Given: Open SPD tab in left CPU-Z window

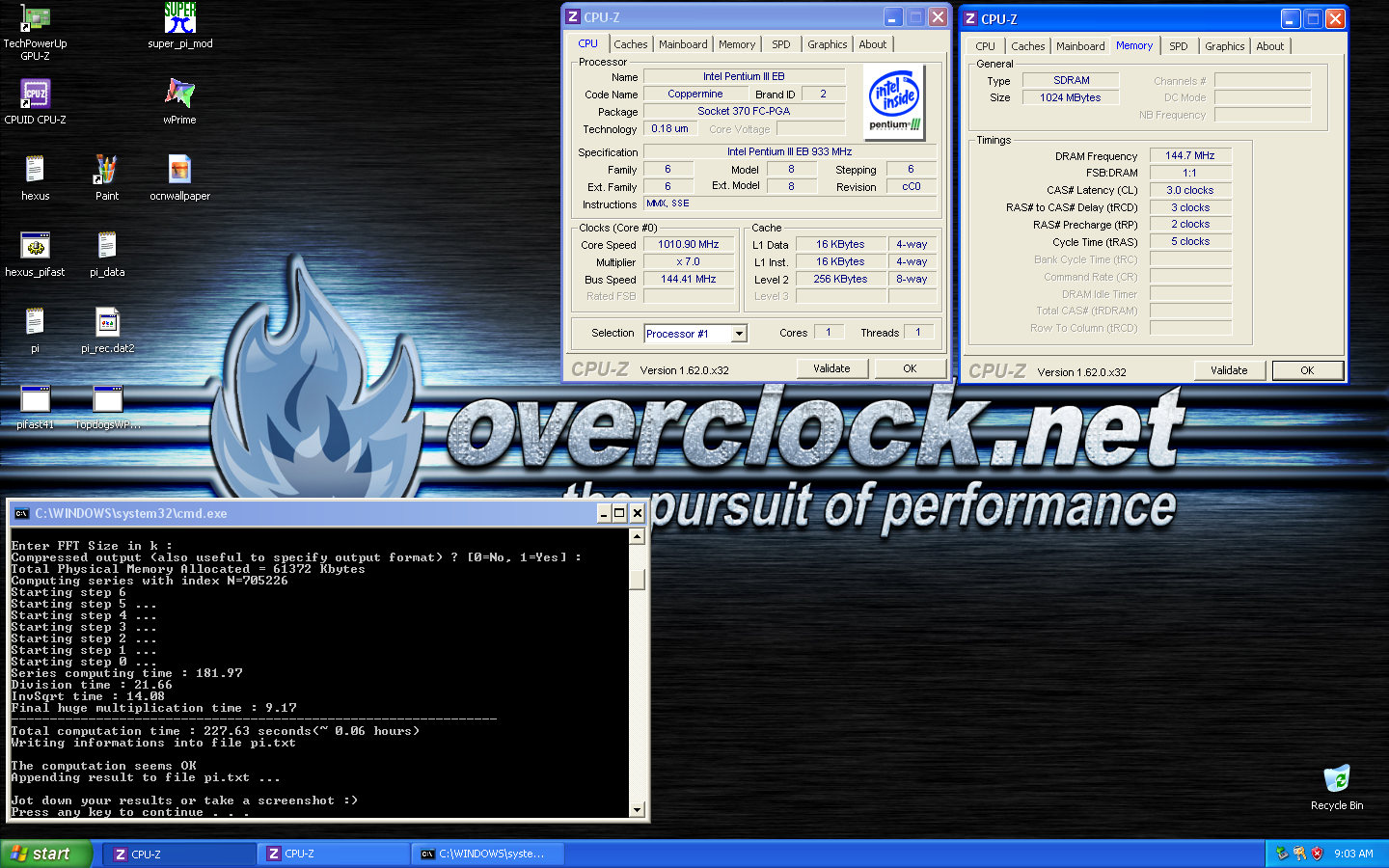Looking at the screenshot, I should 781,44.
